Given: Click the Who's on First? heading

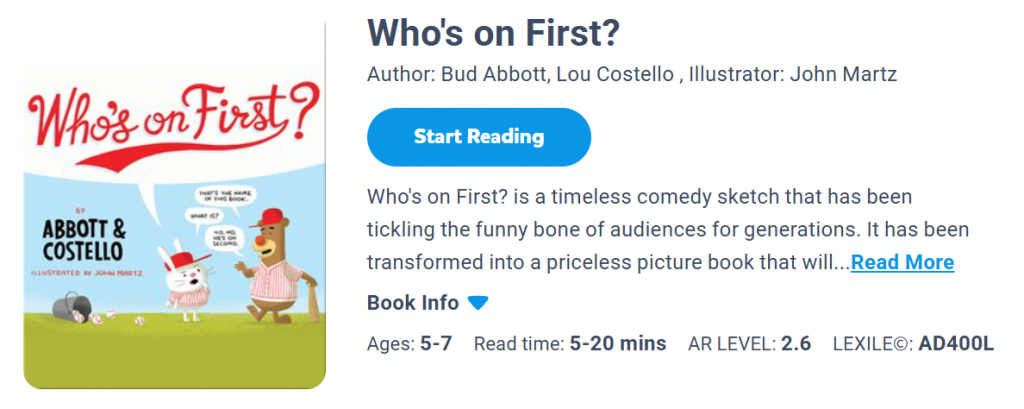Looking at the screenshot, I should pos(493,32).
